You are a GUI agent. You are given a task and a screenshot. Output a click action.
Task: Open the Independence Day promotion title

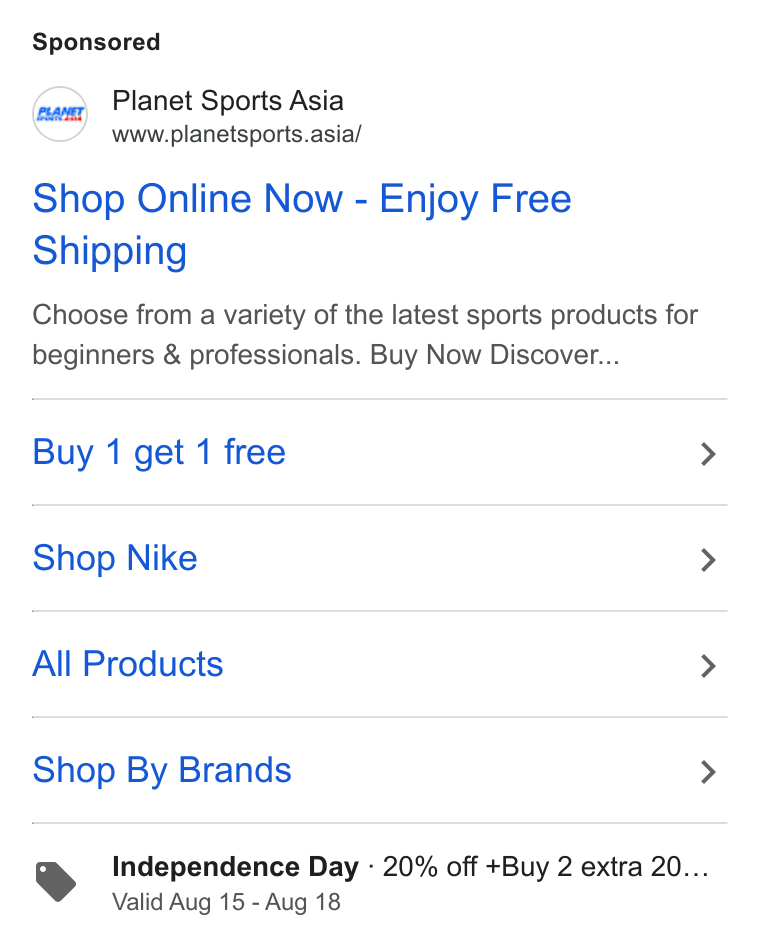235,867
